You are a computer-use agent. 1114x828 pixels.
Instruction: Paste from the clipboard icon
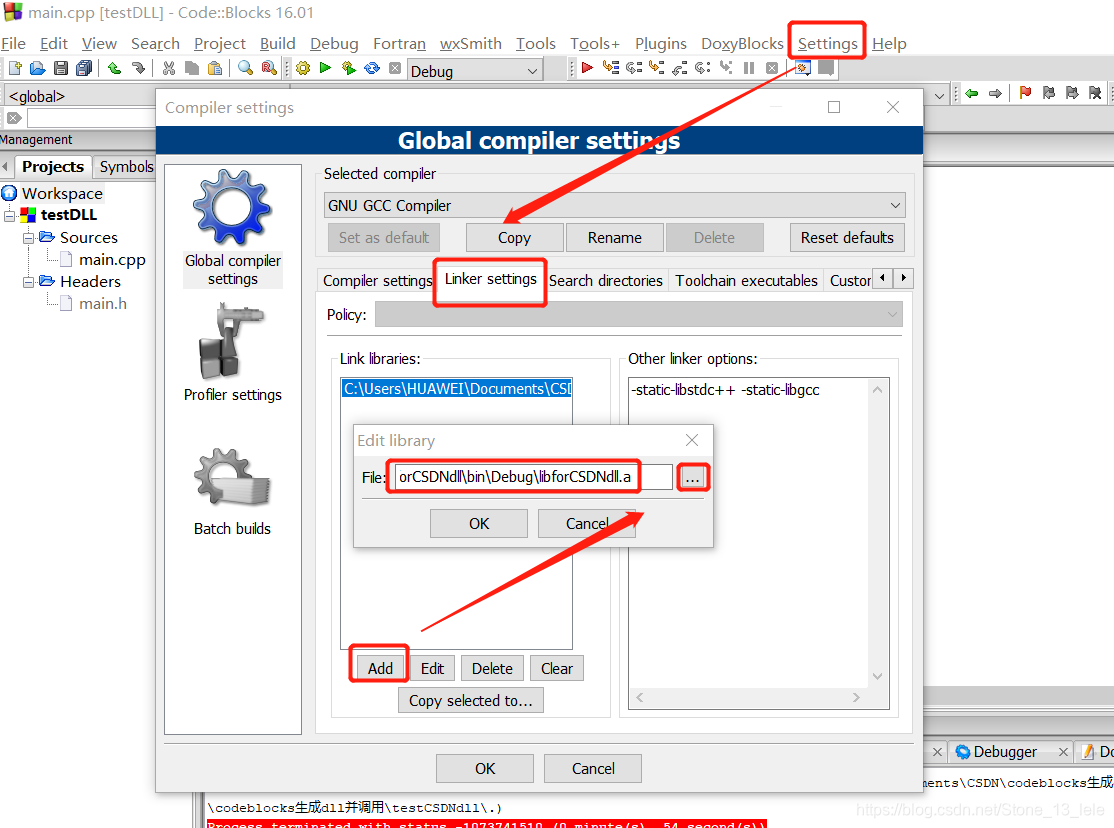coord(215,68)
